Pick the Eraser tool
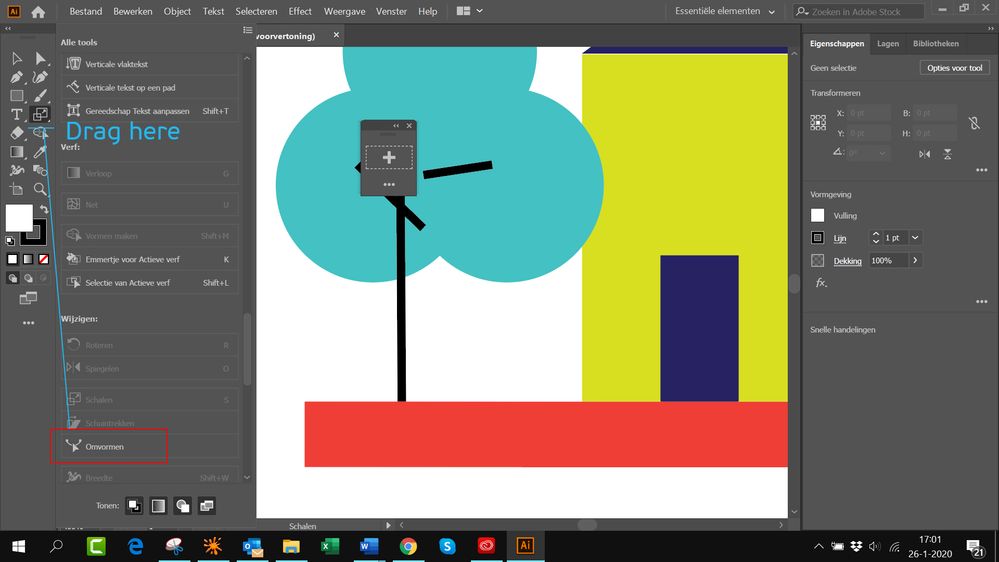 point(17,133)
